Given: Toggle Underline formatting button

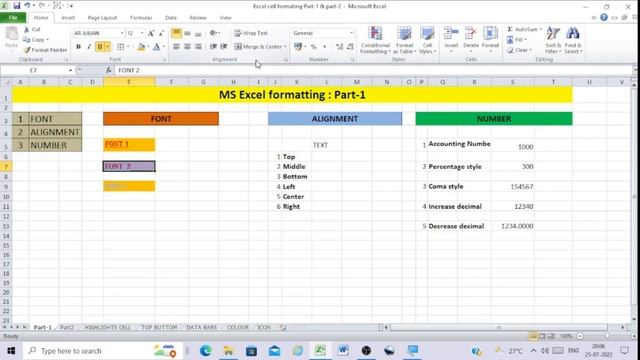Looking at the screenshot, I should coord(100,47).
